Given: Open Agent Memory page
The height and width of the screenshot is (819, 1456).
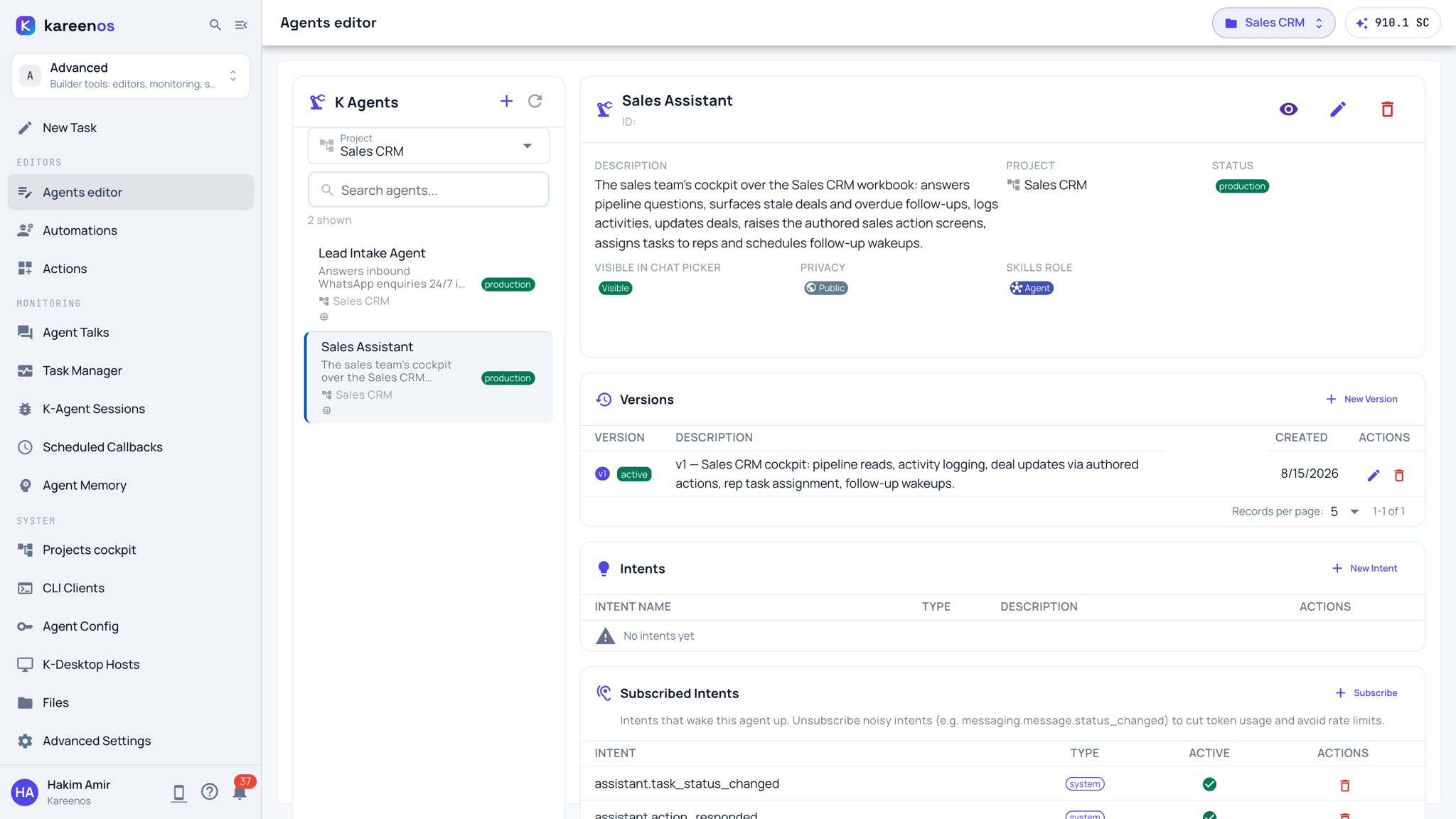Looking at the screenshot, I should (131, 486).
